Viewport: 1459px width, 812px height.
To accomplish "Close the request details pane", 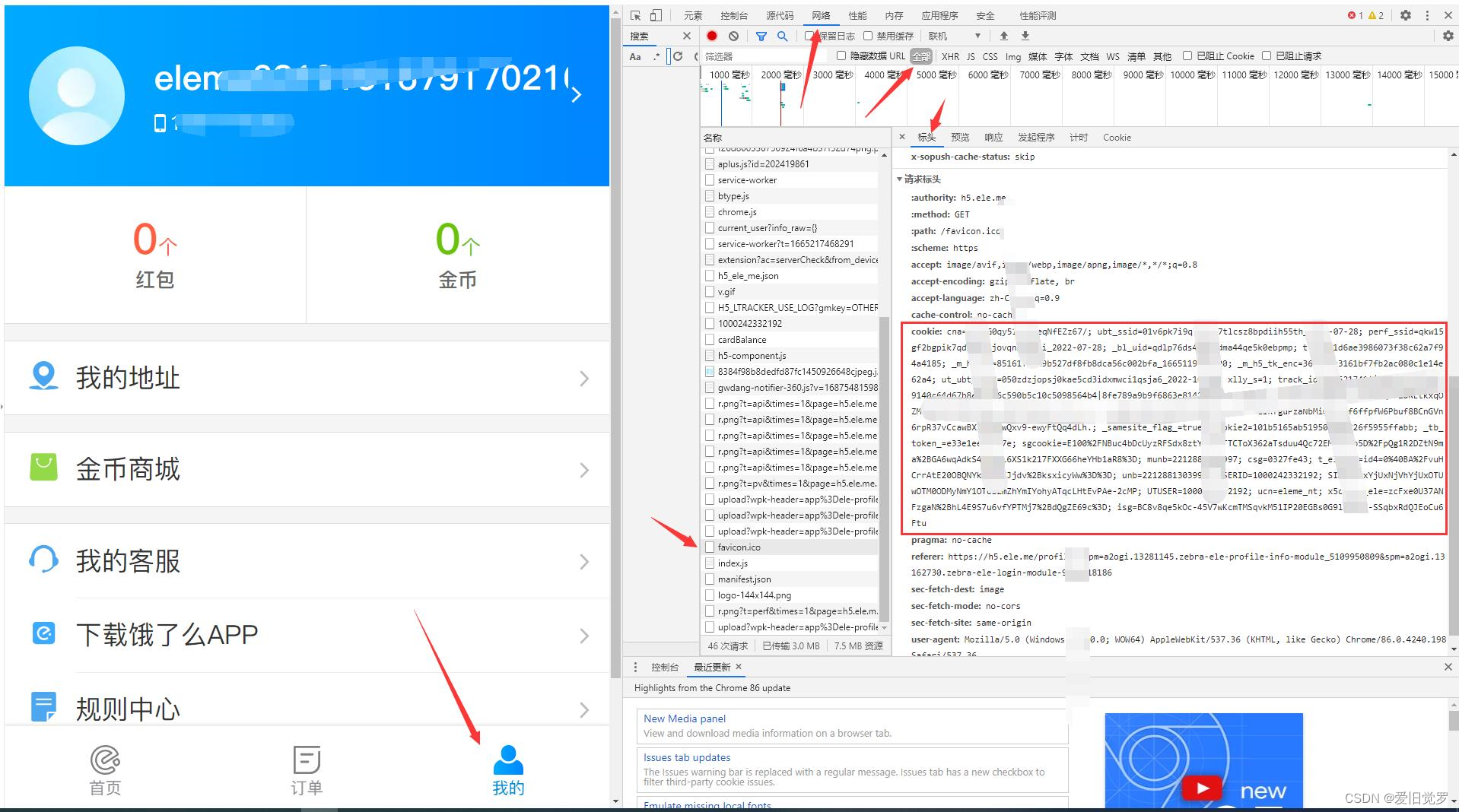I will [x=902, y=137].
